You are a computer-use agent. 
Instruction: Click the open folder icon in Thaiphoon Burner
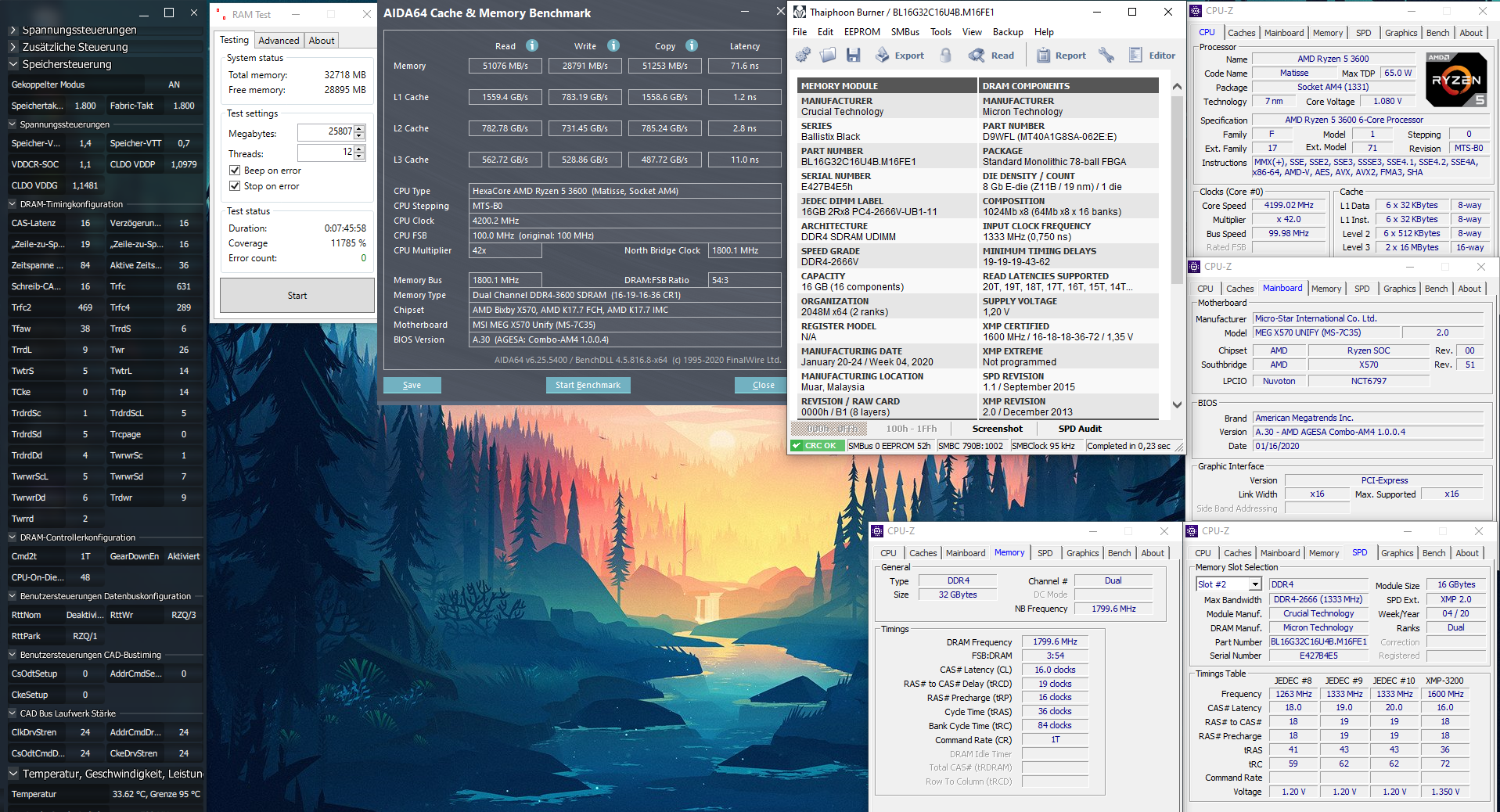tap(828, 55)
